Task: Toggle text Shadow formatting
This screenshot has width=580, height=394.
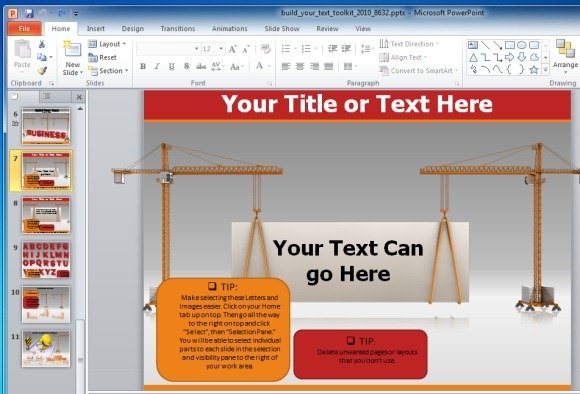Action: (x=186, y=67)
